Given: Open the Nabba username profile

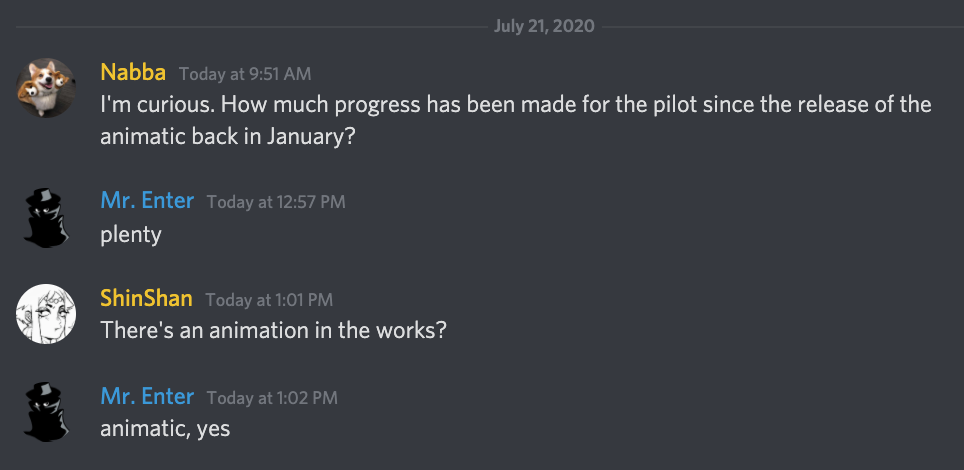Looking at the screenshot, I should (x=133, y=73).
